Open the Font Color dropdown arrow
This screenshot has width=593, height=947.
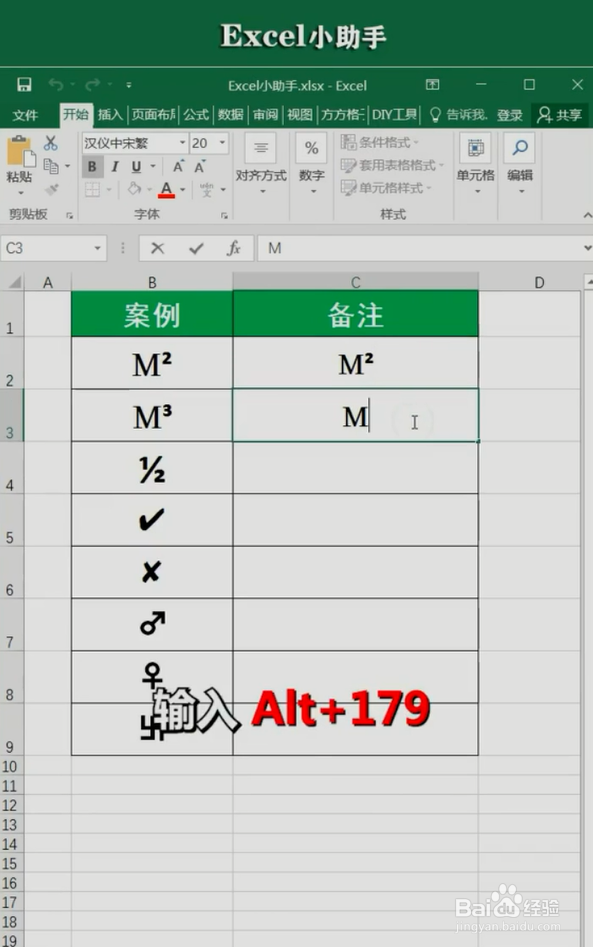point(182,190)
